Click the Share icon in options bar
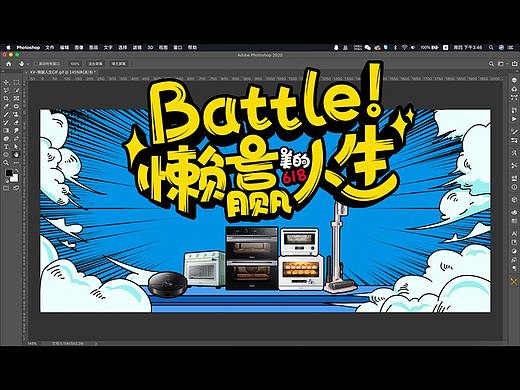Screen dimensions: 520x390 514,63
